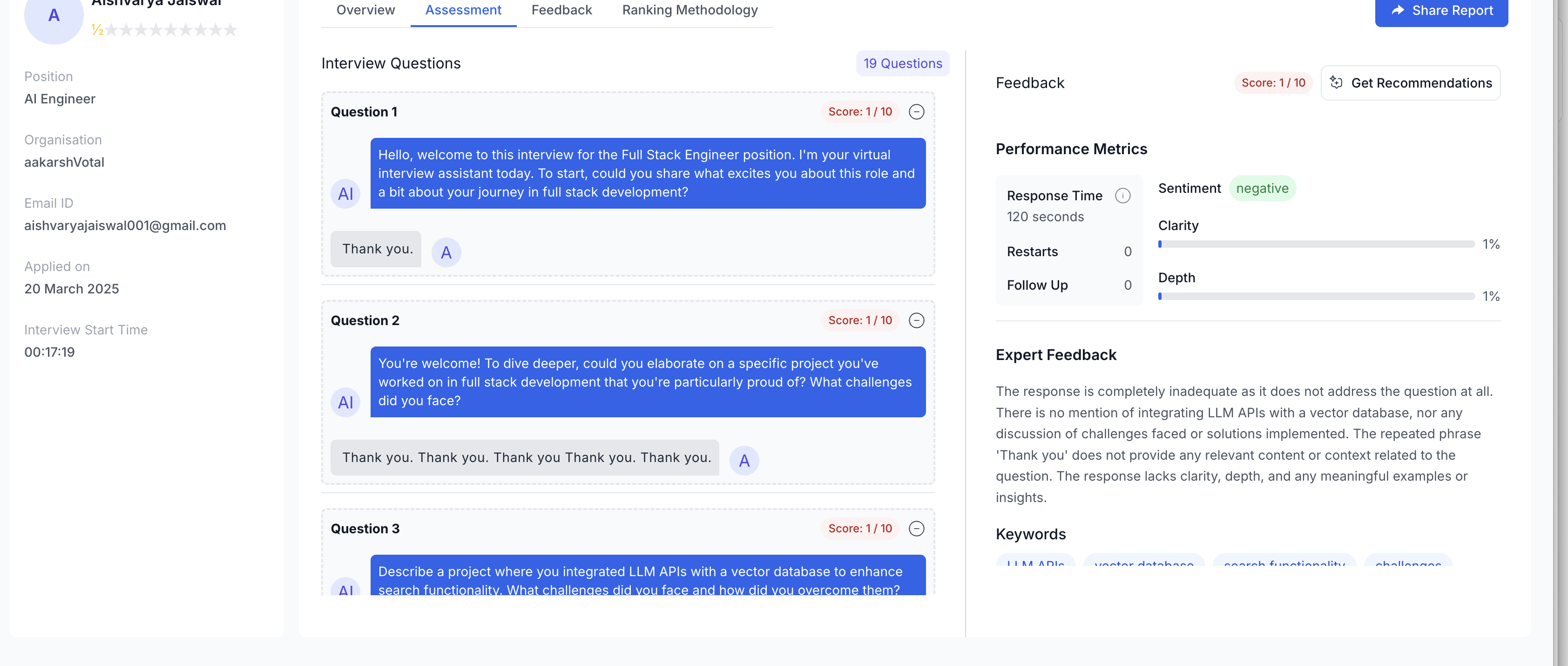Viewport: 1568px width, 666px height.
Task: Collapse Question 3 using its minus control
Action: click(917, 529)
